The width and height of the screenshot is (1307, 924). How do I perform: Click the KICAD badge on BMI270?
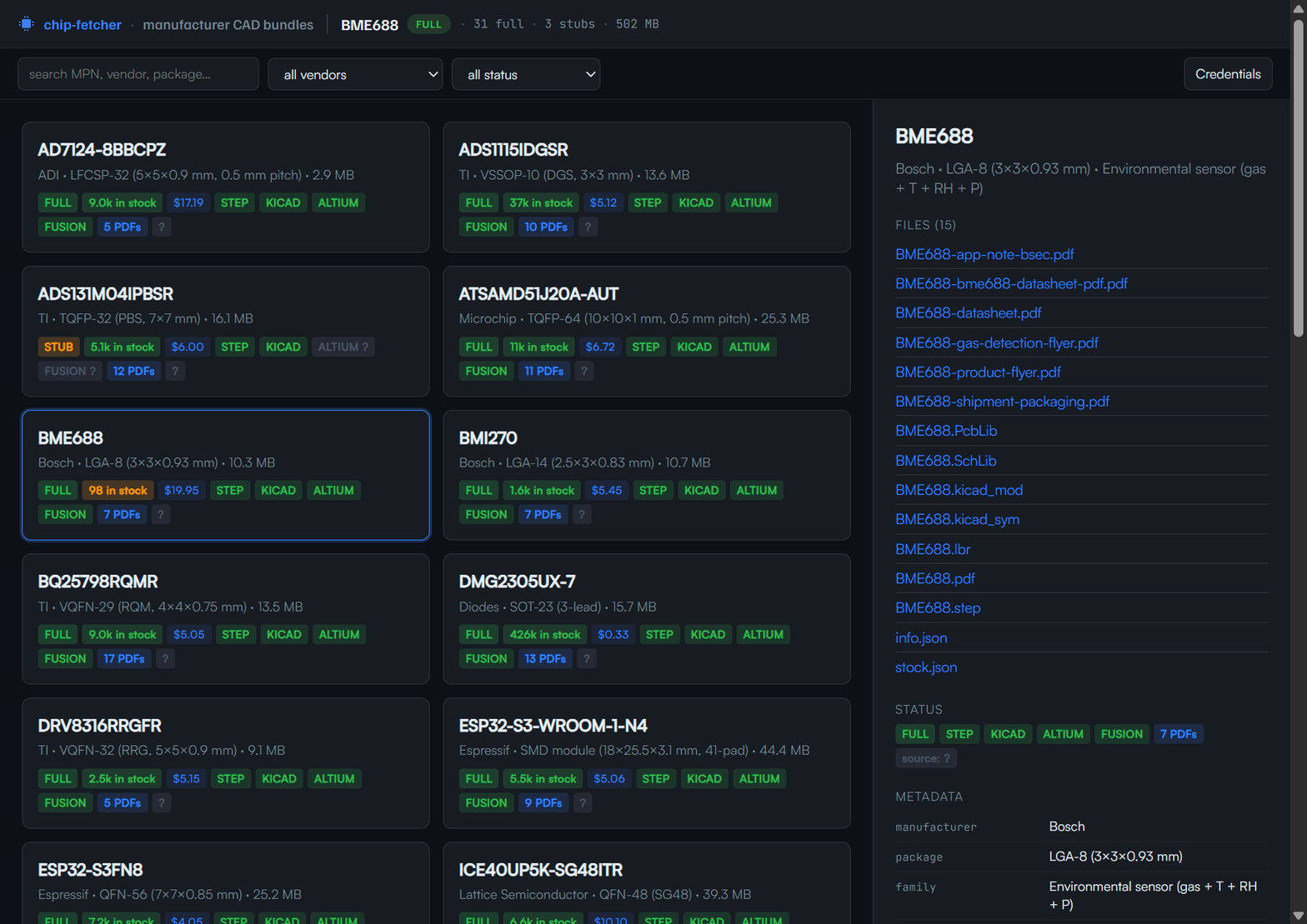pos(701,491)
